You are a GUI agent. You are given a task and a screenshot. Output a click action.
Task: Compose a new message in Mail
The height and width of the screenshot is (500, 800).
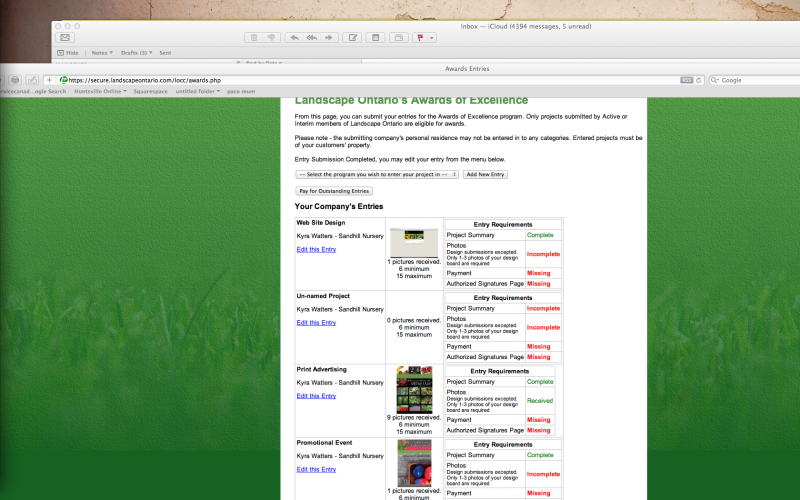click(x=353, y=38)
